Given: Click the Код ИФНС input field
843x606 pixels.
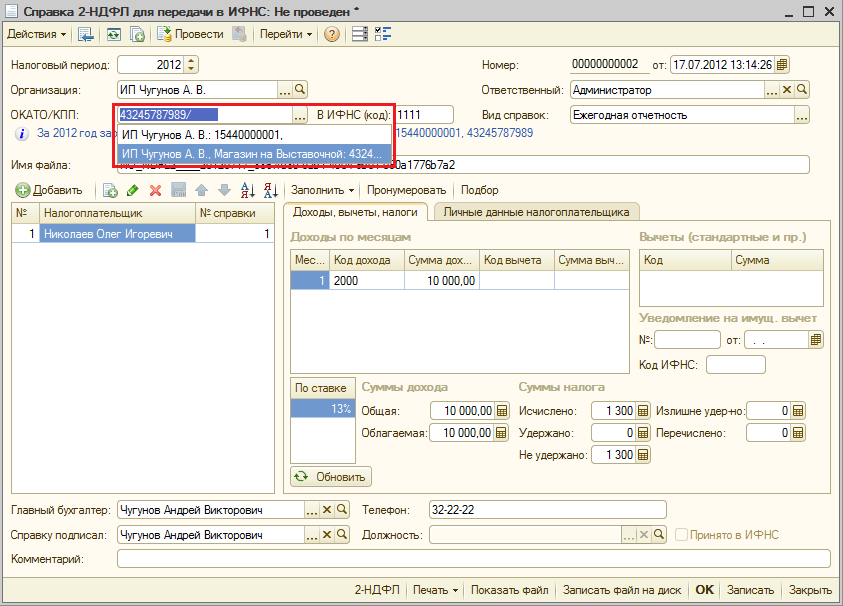Looking at the screenshot, I should [735, 365].
